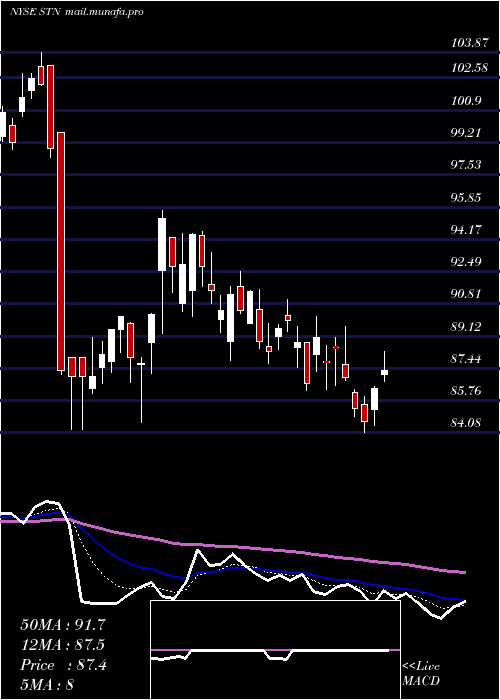Click the 100.9 price level label
The height and width of the screenshot is (700, 500).
tap(467, 100)
